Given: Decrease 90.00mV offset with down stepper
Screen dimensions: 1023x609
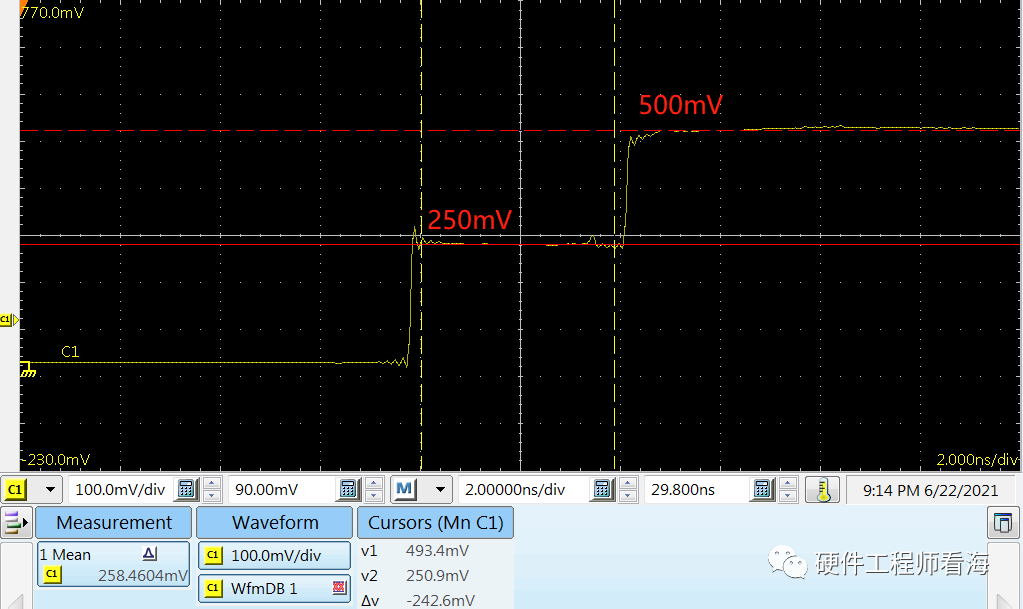Looking at the screenshot, I should tap(374, 495).
